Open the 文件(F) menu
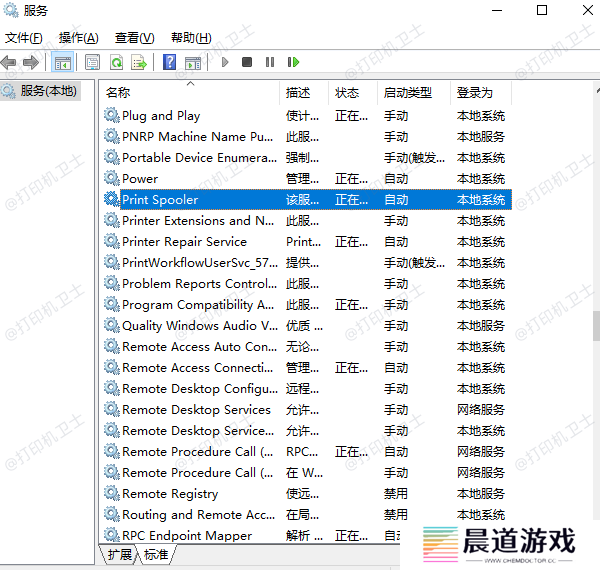The width and height of the screenshot is (600, 570). 23,38
